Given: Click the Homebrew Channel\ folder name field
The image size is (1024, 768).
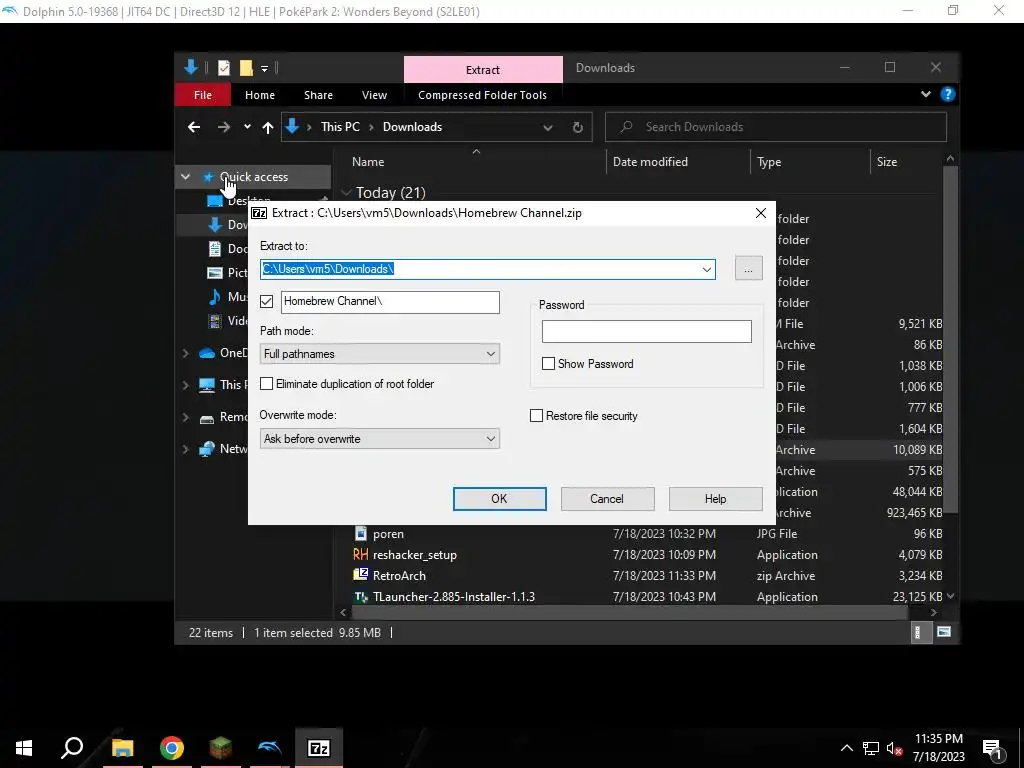Looking at the screenshot, I should pos(390,302).
